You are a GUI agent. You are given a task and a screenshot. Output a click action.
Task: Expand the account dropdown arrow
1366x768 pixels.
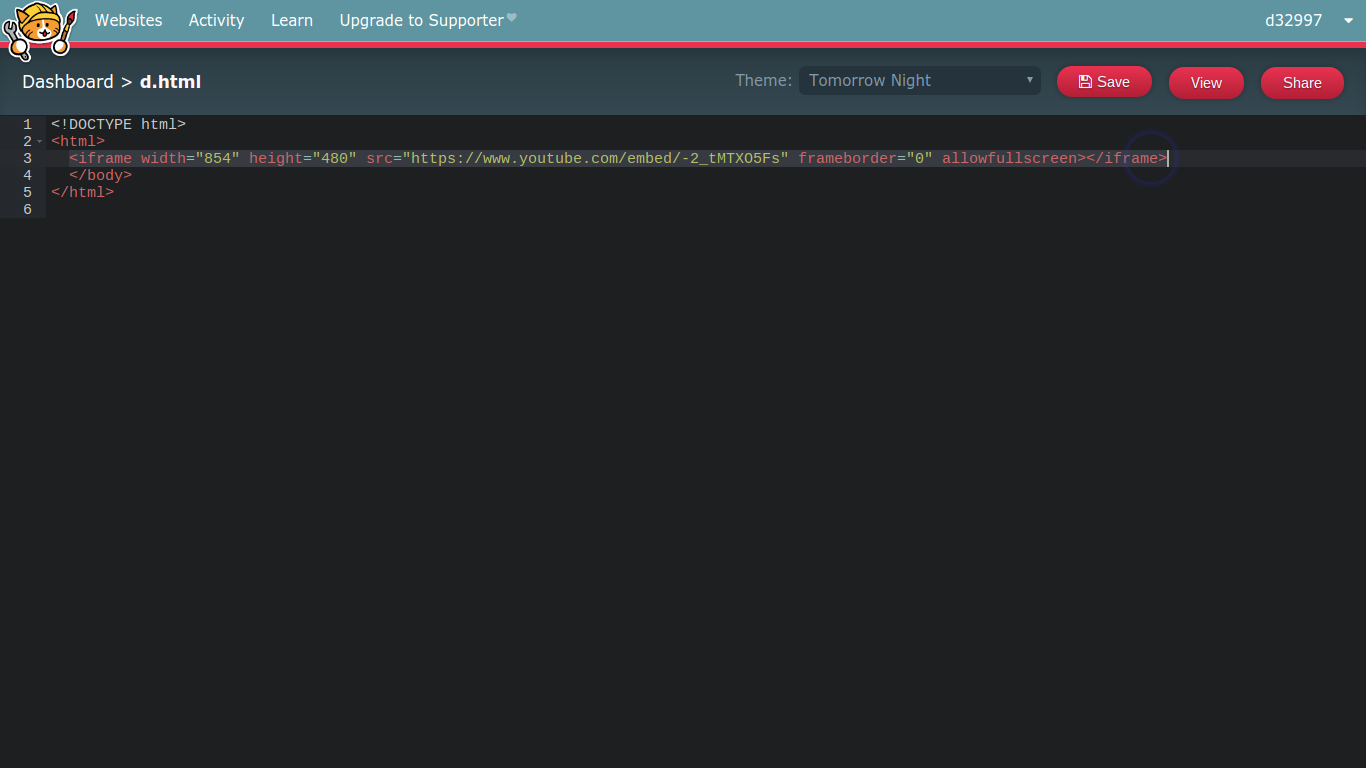[x=1348, y=20]
